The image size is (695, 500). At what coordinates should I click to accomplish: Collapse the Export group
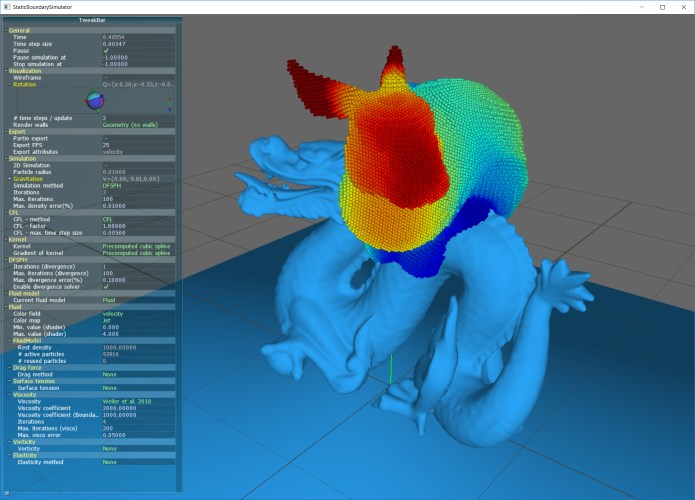pyautogui.click(x=6, y=132)
